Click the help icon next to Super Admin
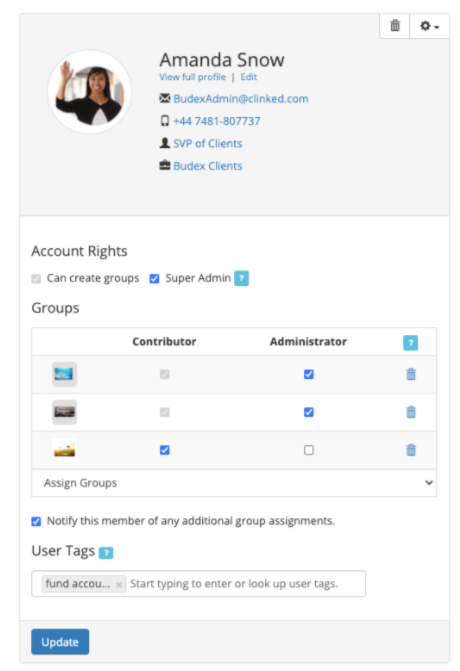460x671 pixels. (x=241, y=278)
